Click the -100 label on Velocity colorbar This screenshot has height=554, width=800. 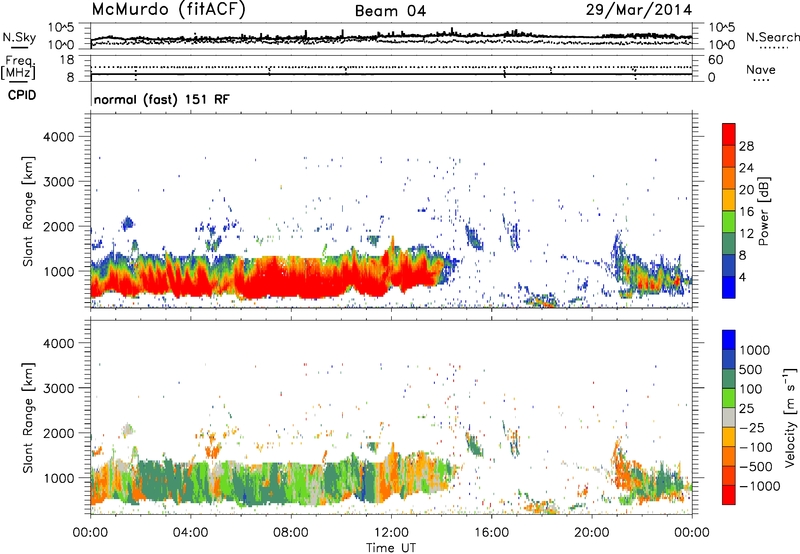755,447
